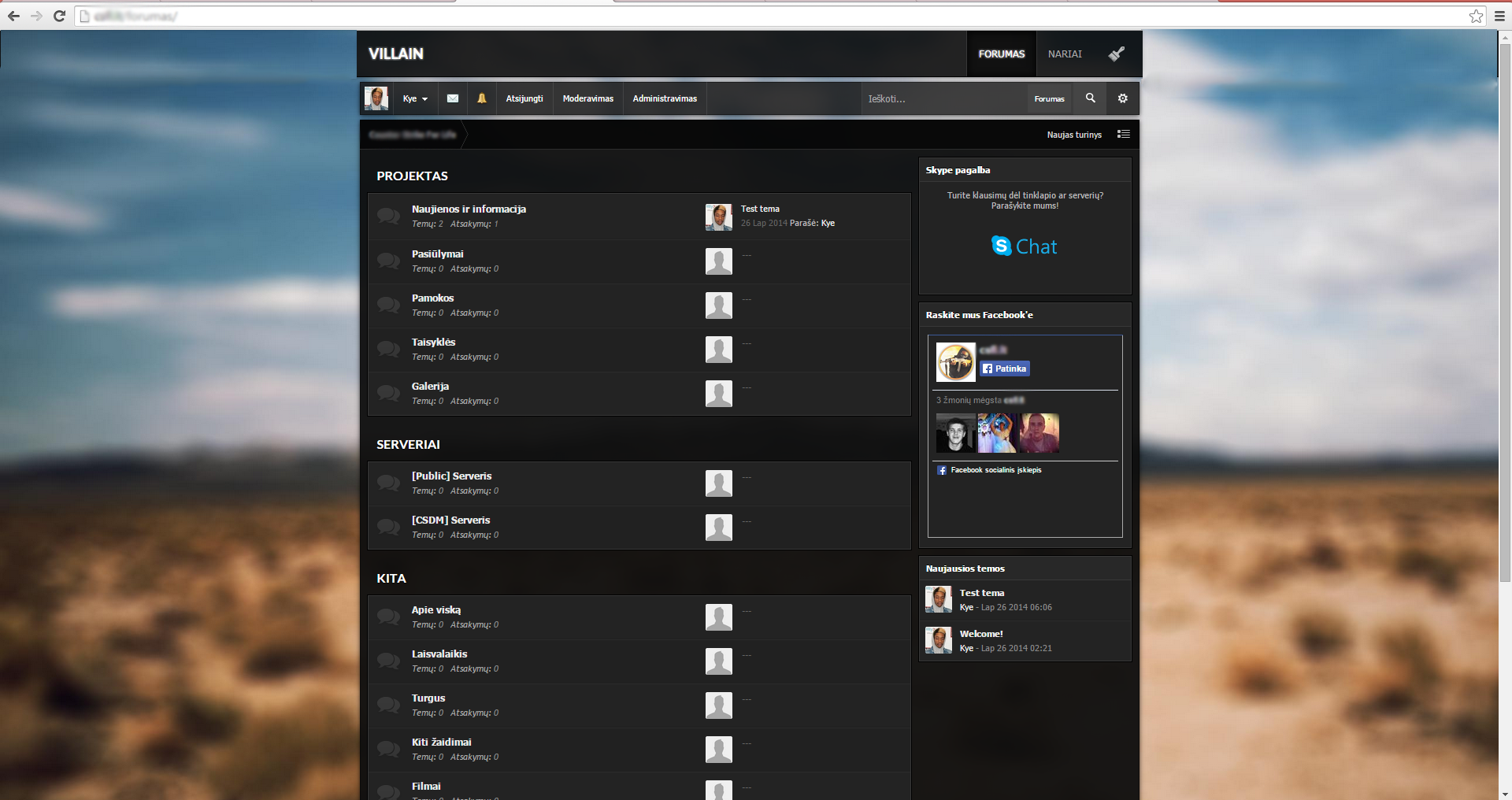
Task: Switch to the FORUMAS tab
Action: tap(1002, 54)
